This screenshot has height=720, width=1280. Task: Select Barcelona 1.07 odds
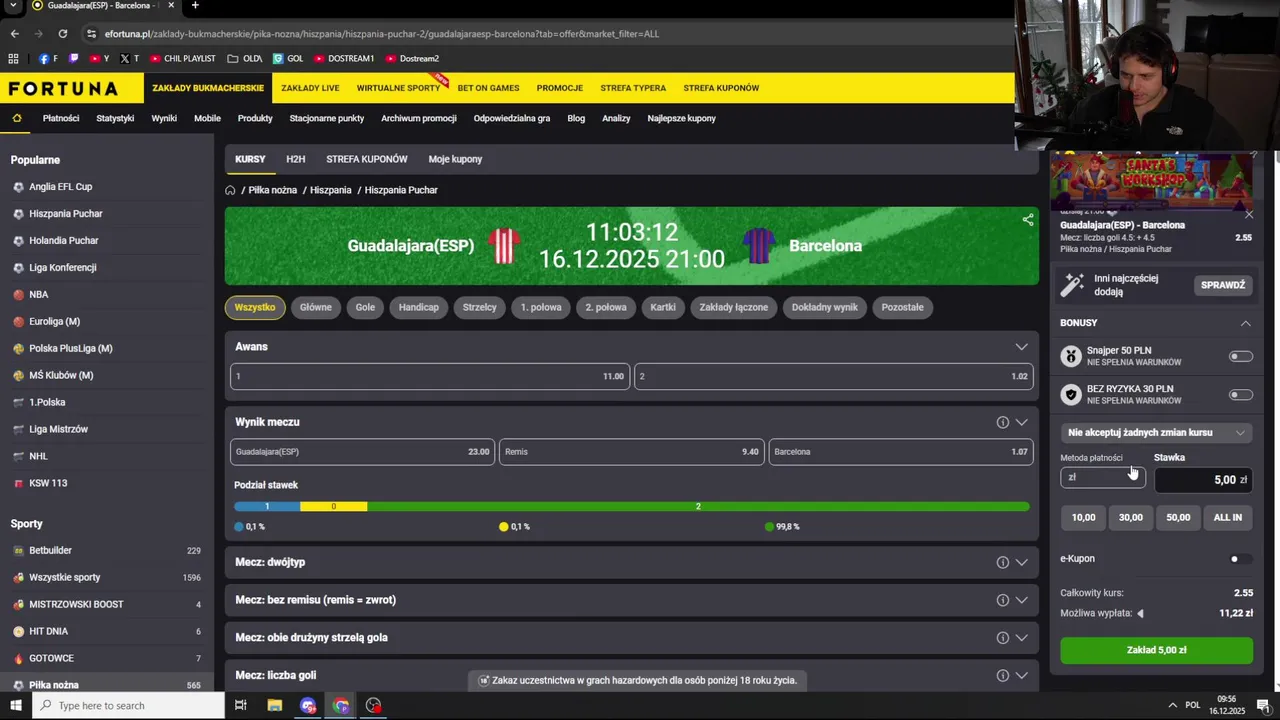pos(901,452)
